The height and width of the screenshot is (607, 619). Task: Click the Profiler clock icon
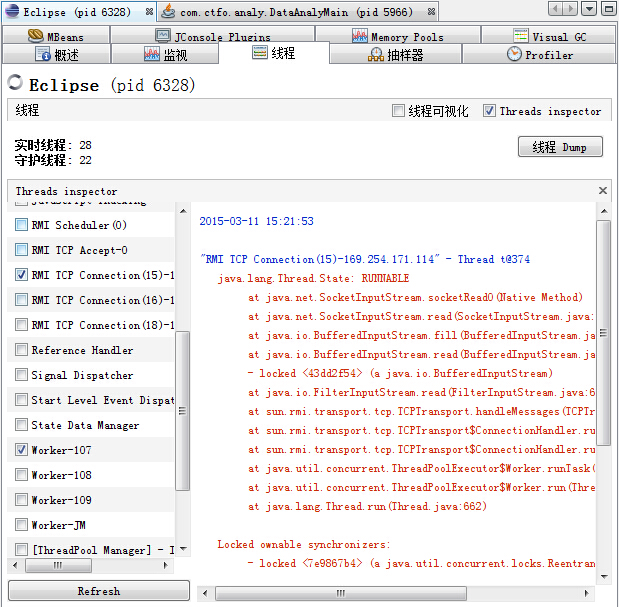tap(514, 54)
